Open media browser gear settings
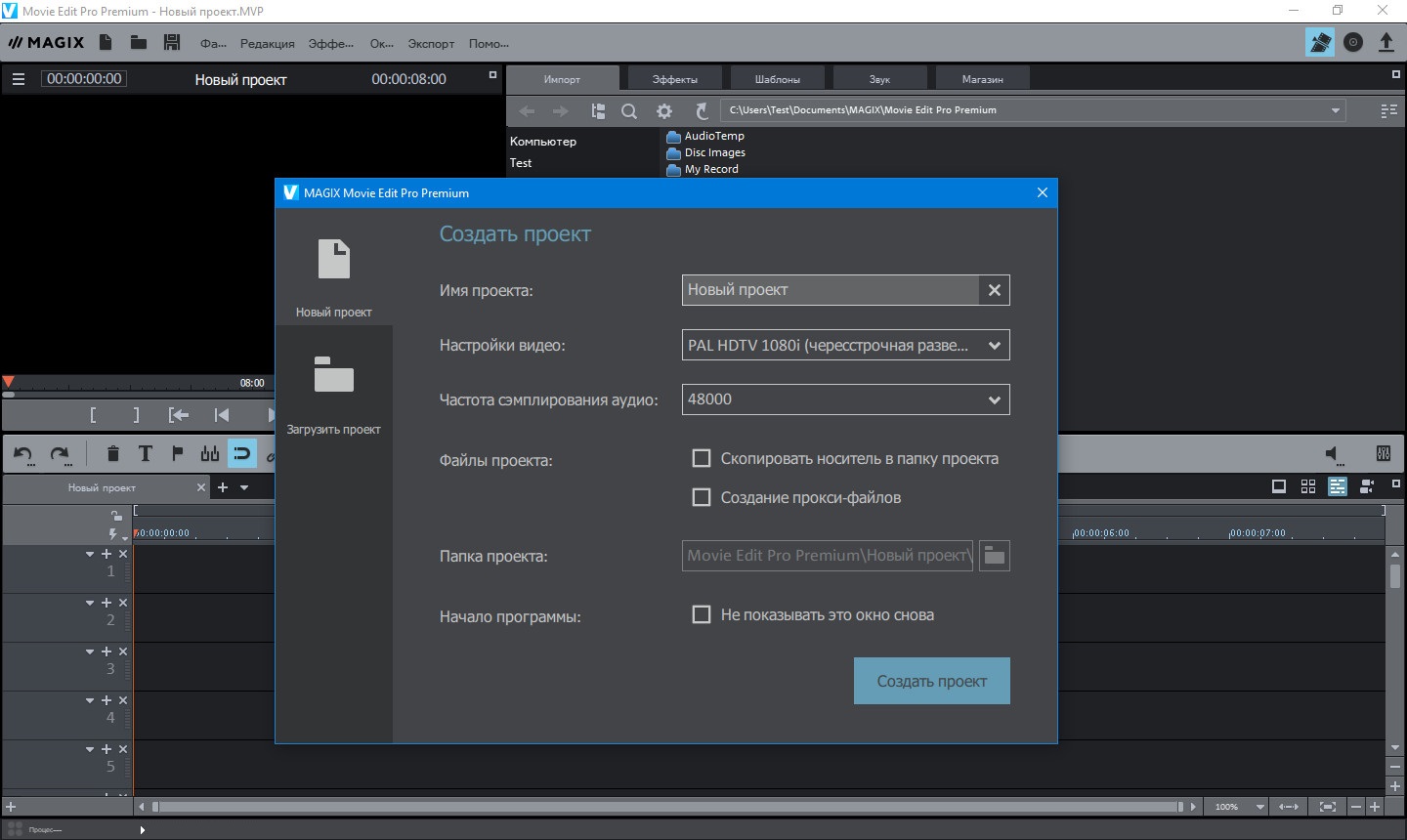The height and width of the screenshot is (840, 1407). click(x=664, y=111)
